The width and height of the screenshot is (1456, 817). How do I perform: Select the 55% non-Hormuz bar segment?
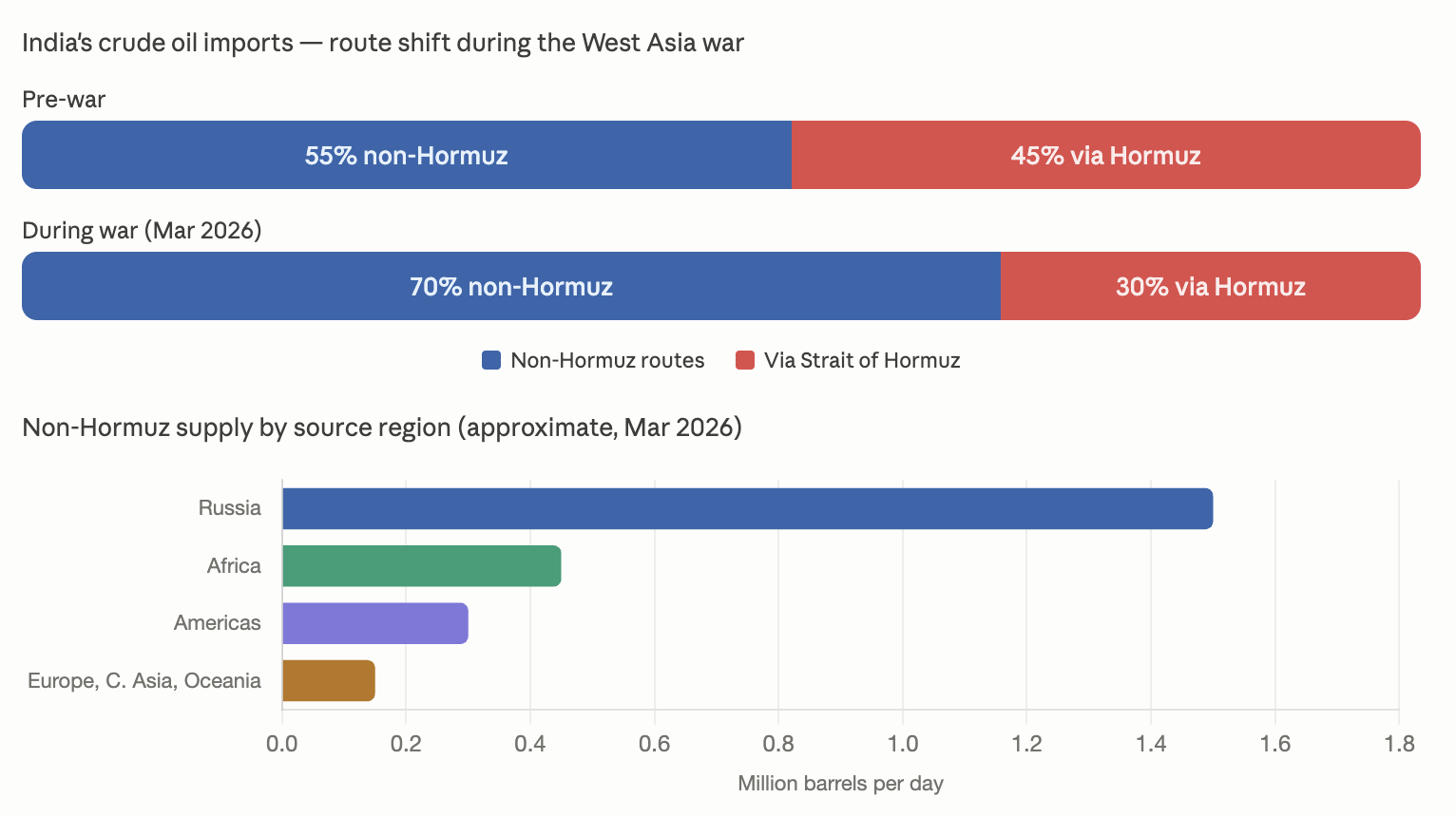pyautogui.click(x=407, y=155)
